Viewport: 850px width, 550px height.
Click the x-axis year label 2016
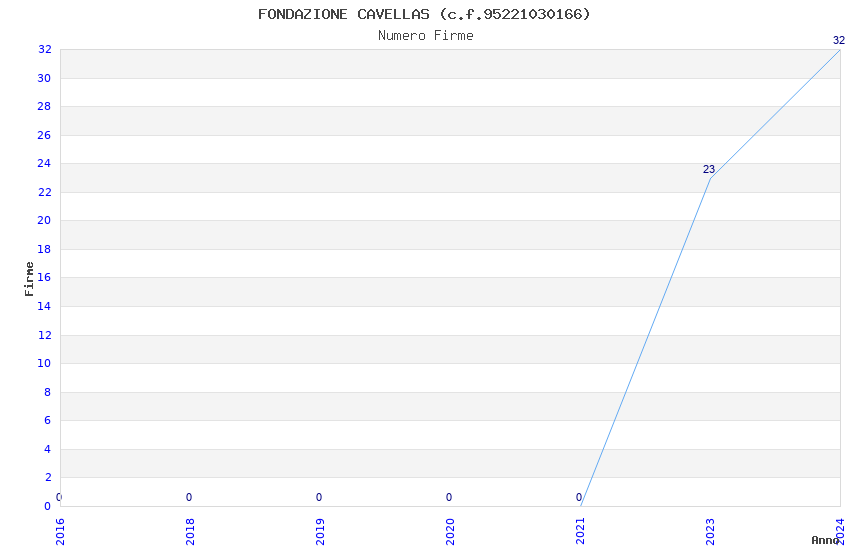tap(60, 532)
